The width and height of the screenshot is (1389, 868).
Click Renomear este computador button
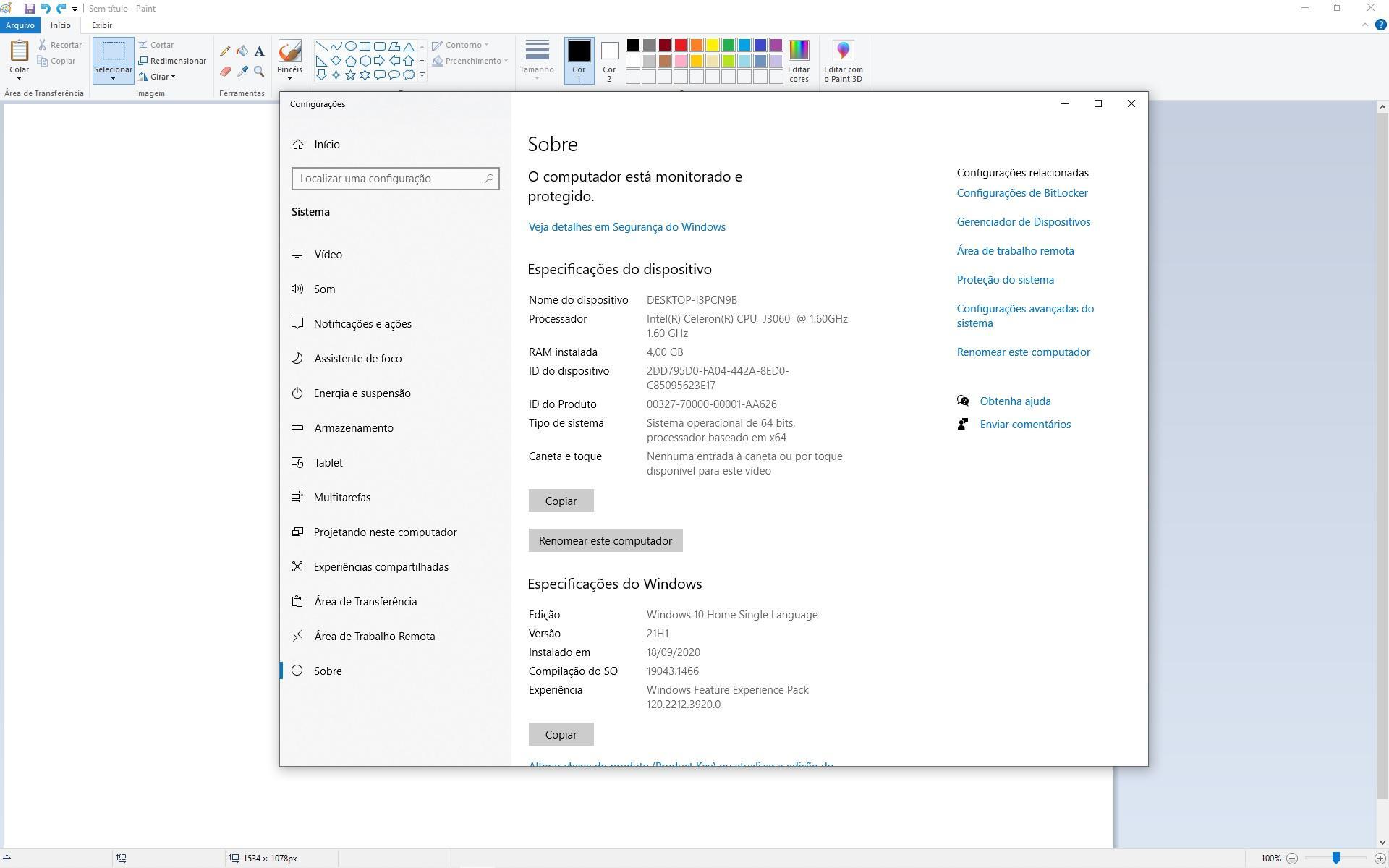606,540
